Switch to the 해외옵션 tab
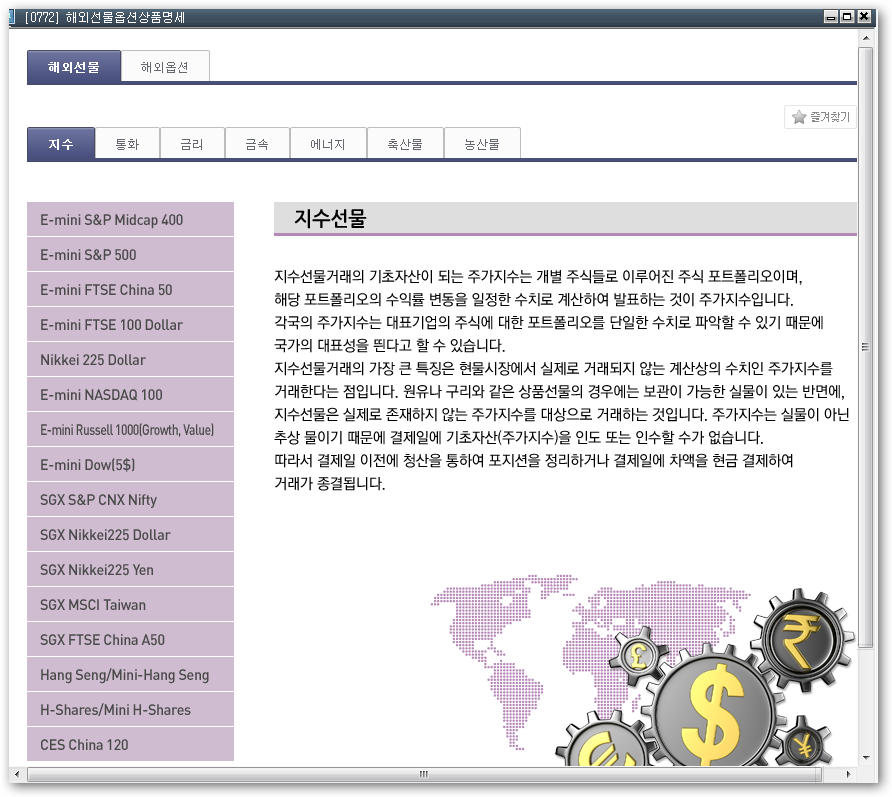 (x=165, y=66)
